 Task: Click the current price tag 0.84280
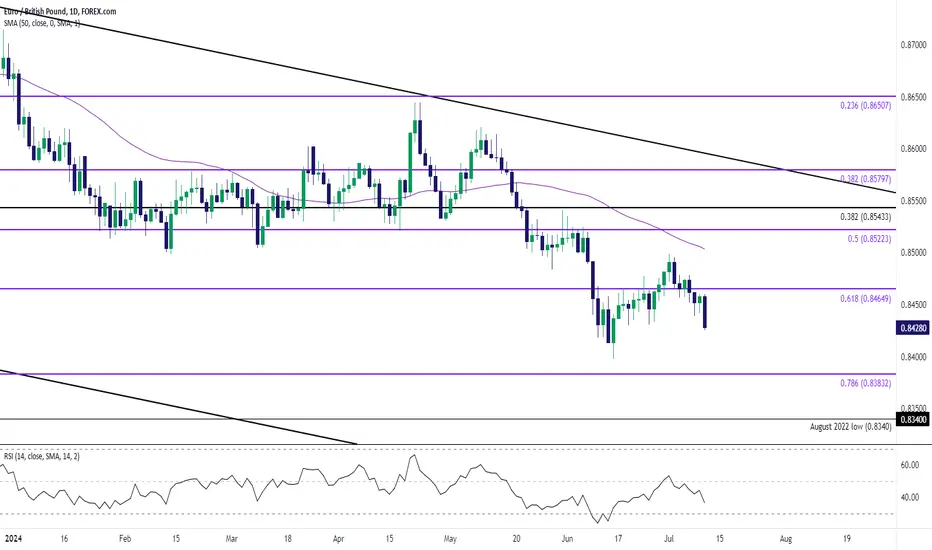913,328
